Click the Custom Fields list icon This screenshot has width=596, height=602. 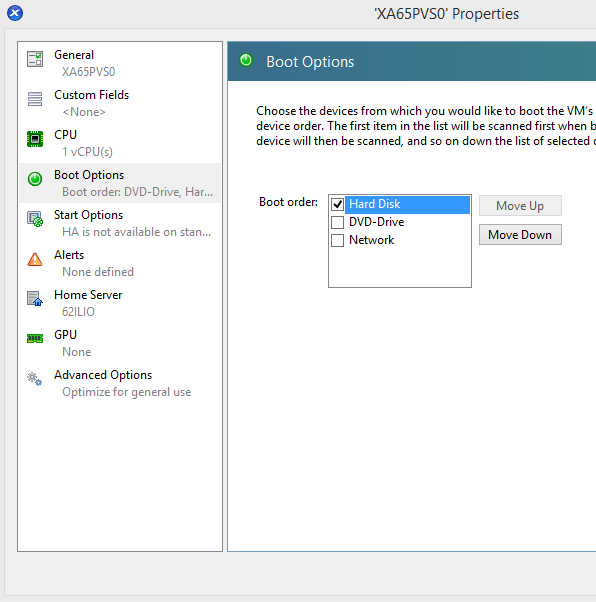(35, 99)
